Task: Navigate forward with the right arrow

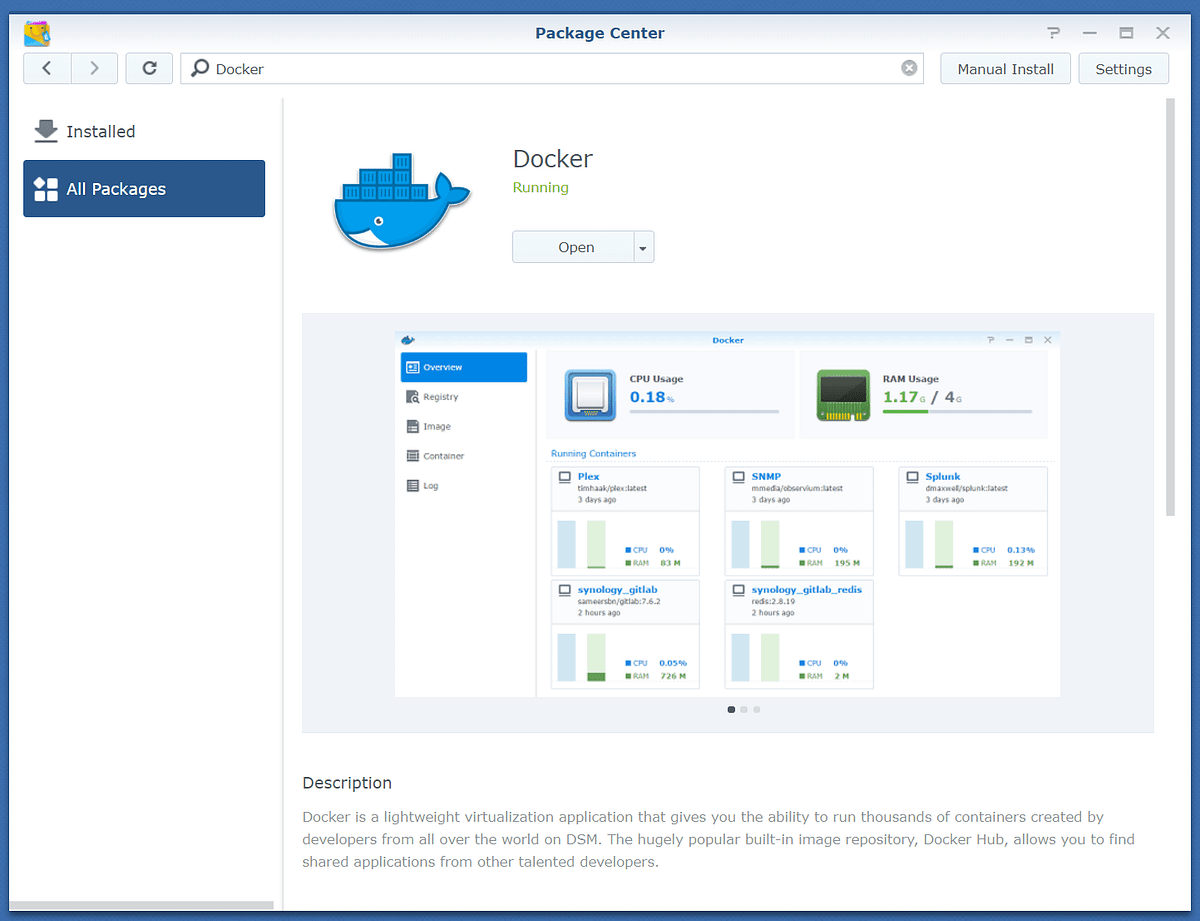Action: point(94,68)
